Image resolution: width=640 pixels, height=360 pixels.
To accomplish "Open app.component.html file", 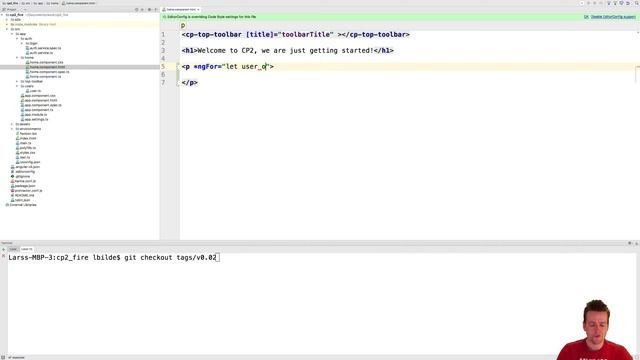I will click(x=40, y=100).
